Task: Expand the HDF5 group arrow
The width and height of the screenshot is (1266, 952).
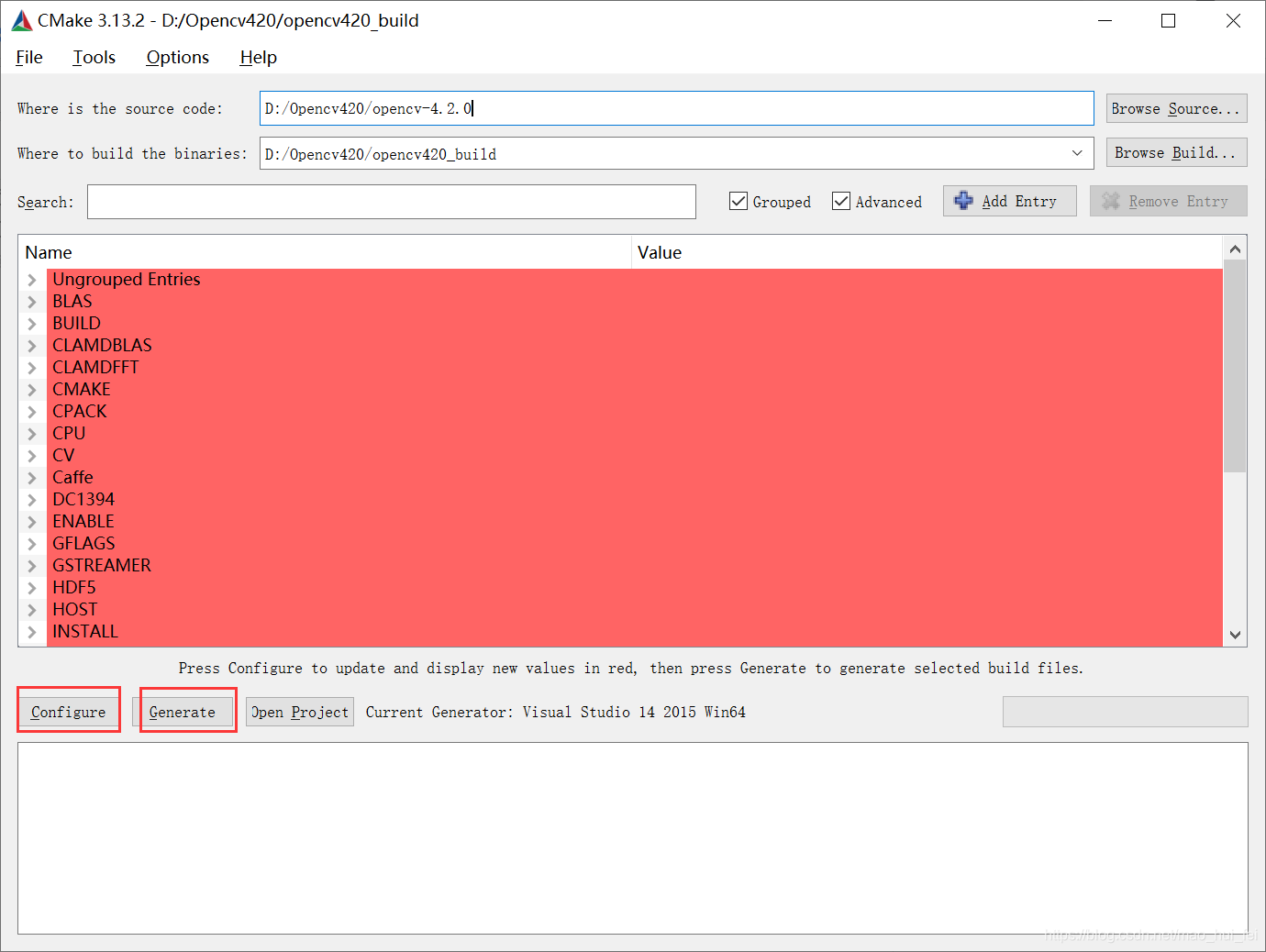Action: (x=32, y=588)
